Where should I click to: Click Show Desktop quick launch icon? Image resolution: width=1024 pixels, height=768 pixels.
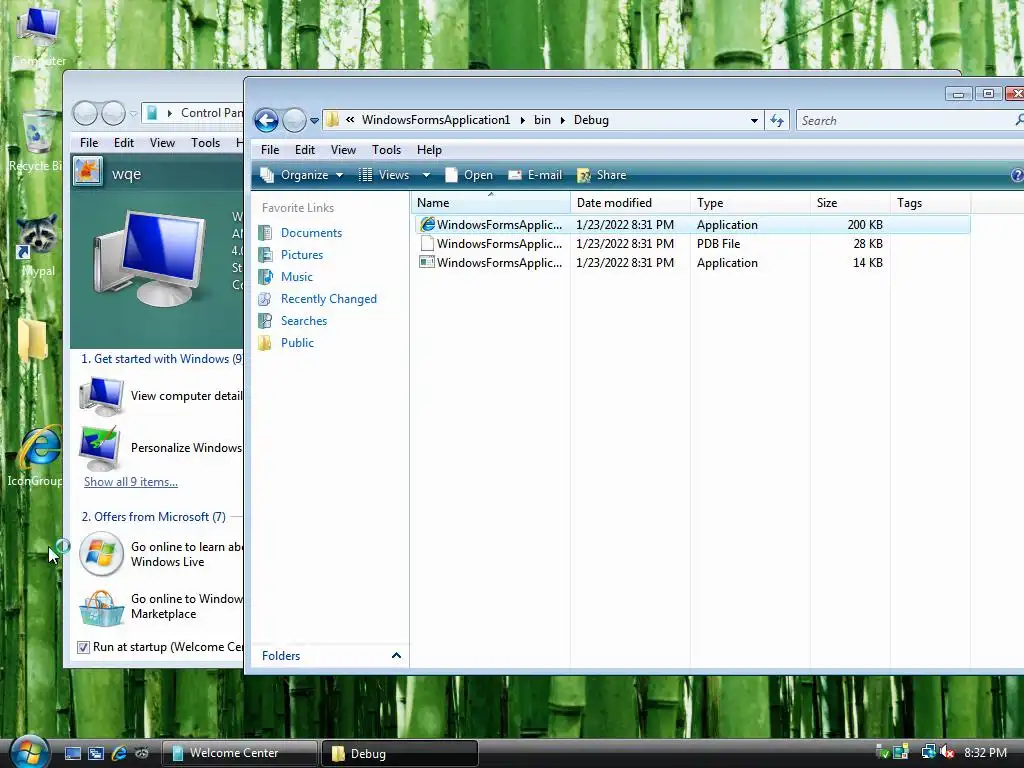(72, 754)
